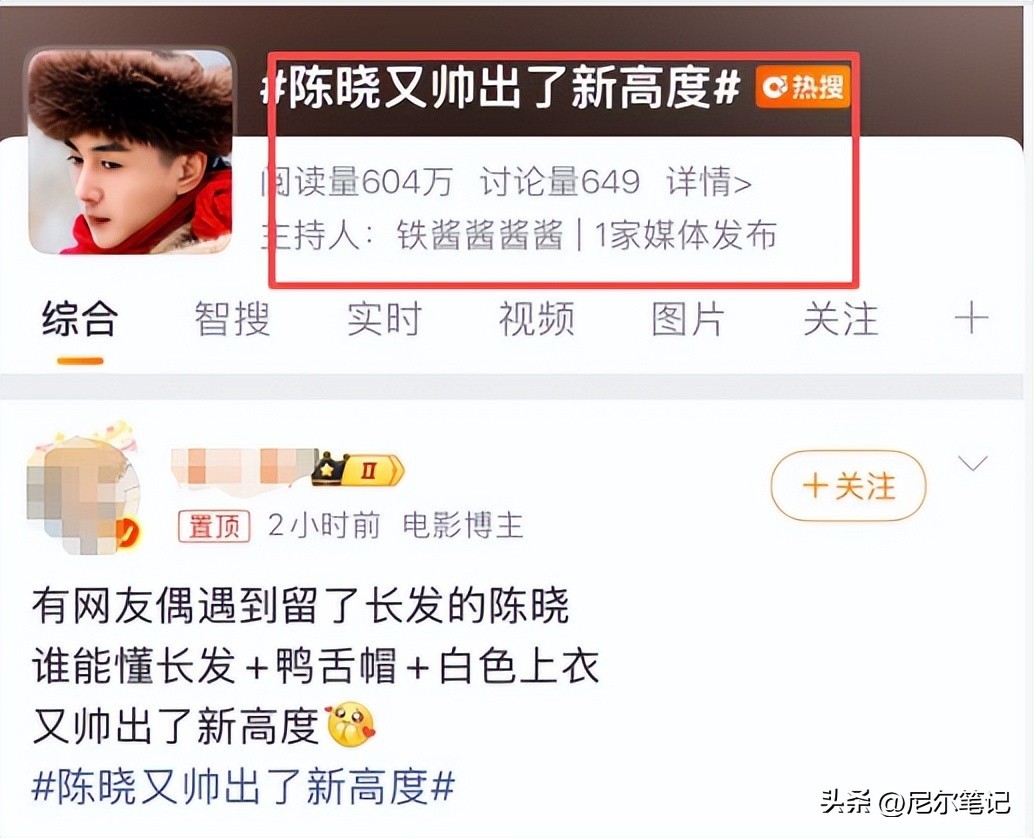Switch to the 实时 tab
The width and height of the screenshot is (1034, 838).
click(x=384, y=319)
